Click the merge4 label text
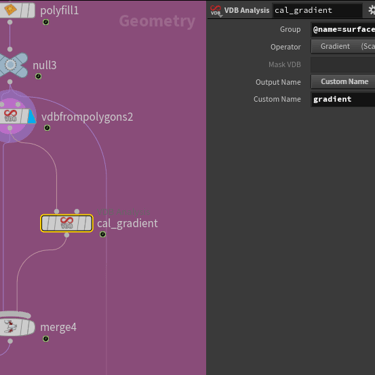Viewport: 375px width, 375px height. coord(58,327)
